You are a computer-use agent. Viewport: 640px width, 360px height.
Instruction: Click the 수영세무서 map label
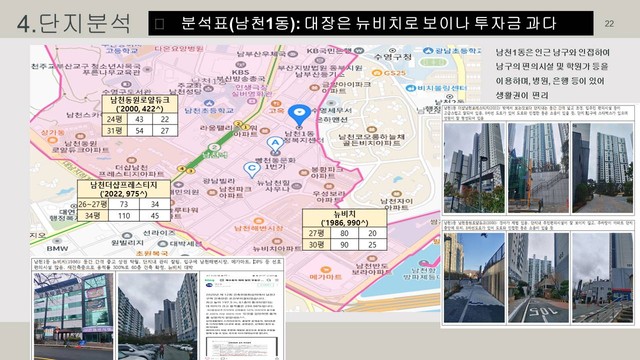331,110
